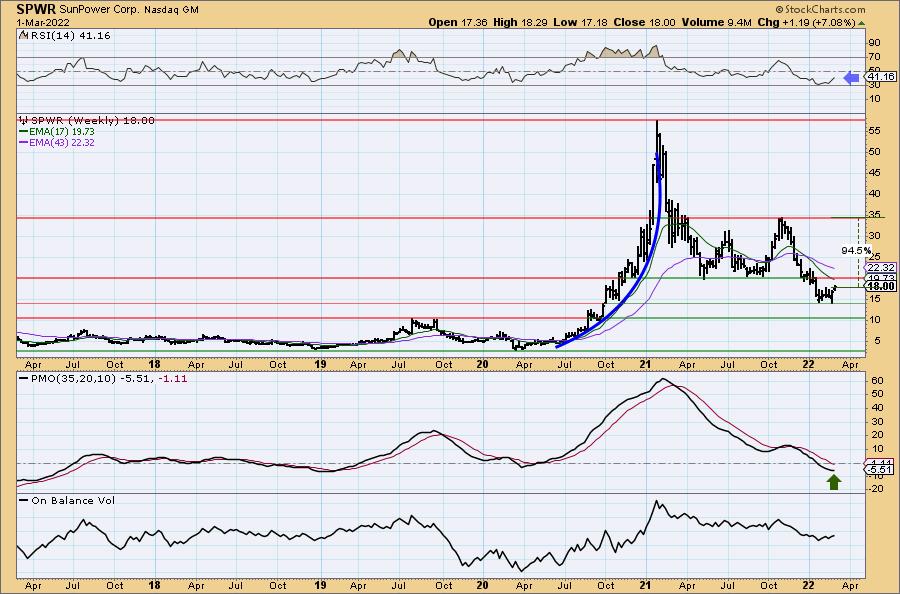
Task: Click the 41.16 RSI value tag on right axis
Action: 880,77
